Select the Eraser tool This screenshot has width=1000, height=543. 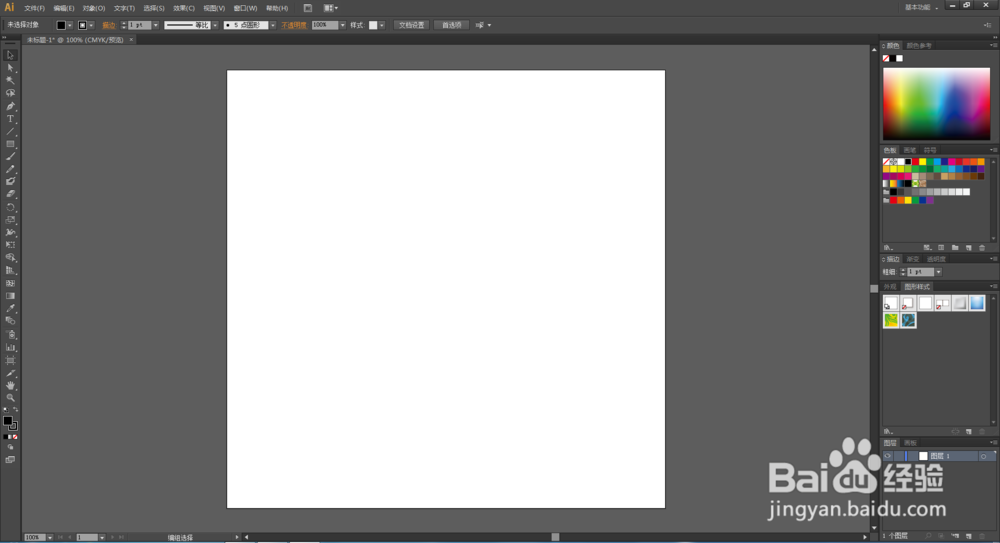coord(10,195)
